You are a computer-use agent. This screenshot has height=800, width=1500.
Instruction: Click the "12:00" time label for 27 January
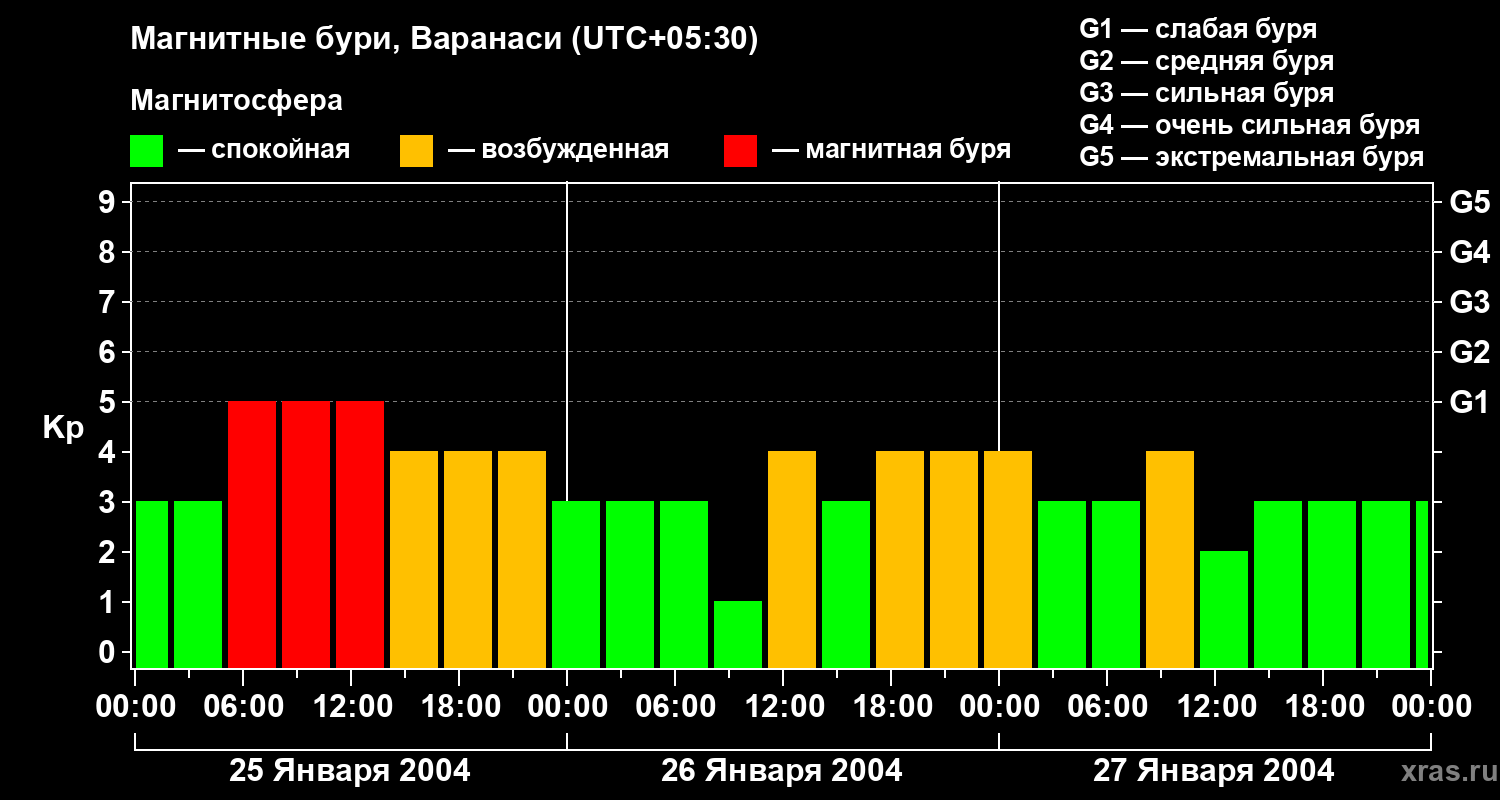coord(1215,707)
